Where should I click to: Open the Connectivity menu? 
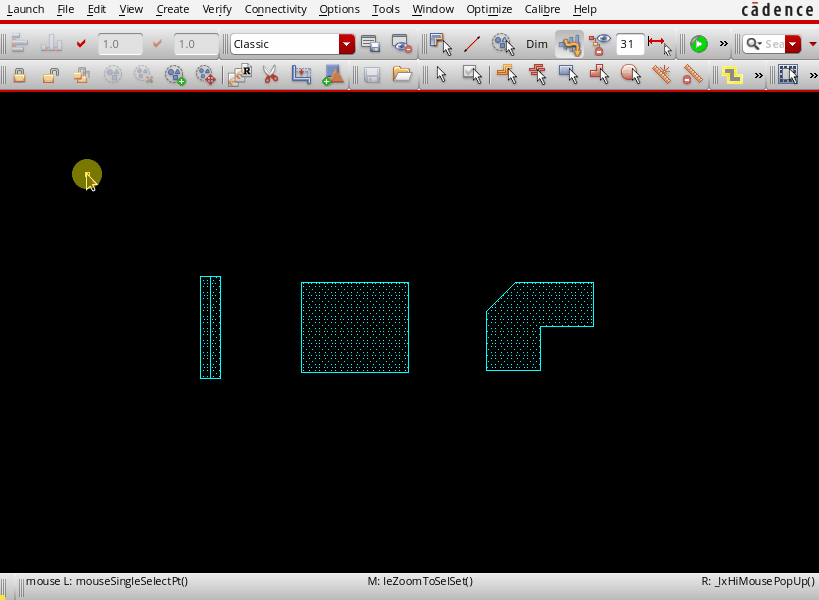(x=275, y=9)
